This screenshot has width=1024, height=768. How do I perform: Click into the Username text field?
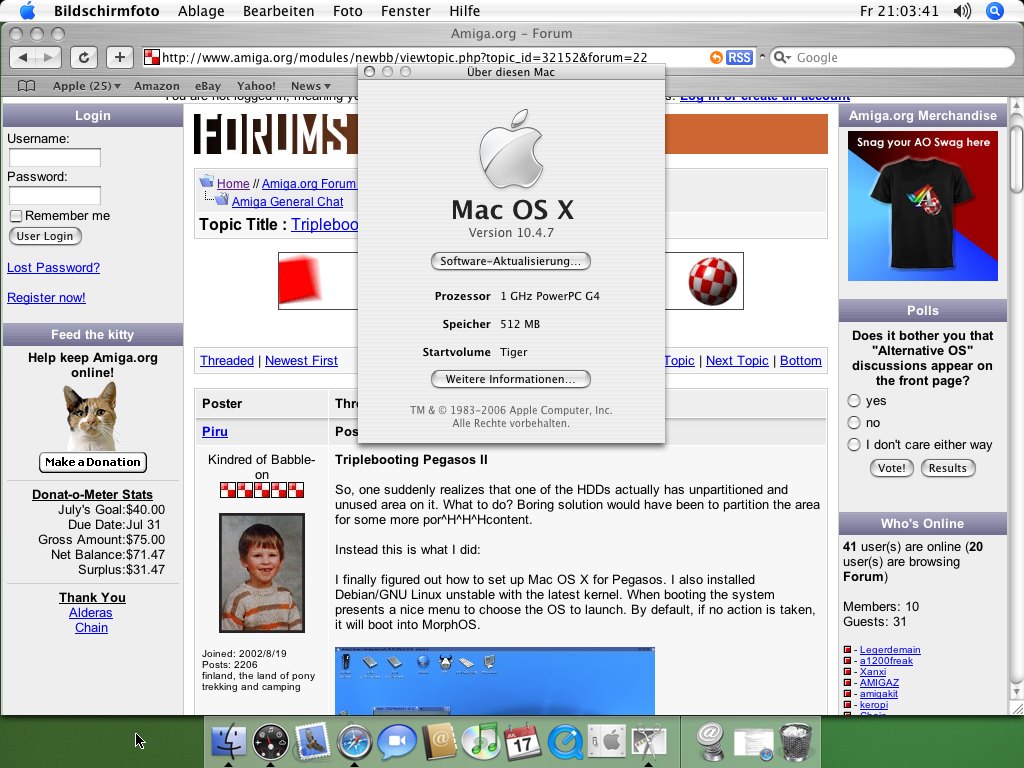click(x=55, y=158)
